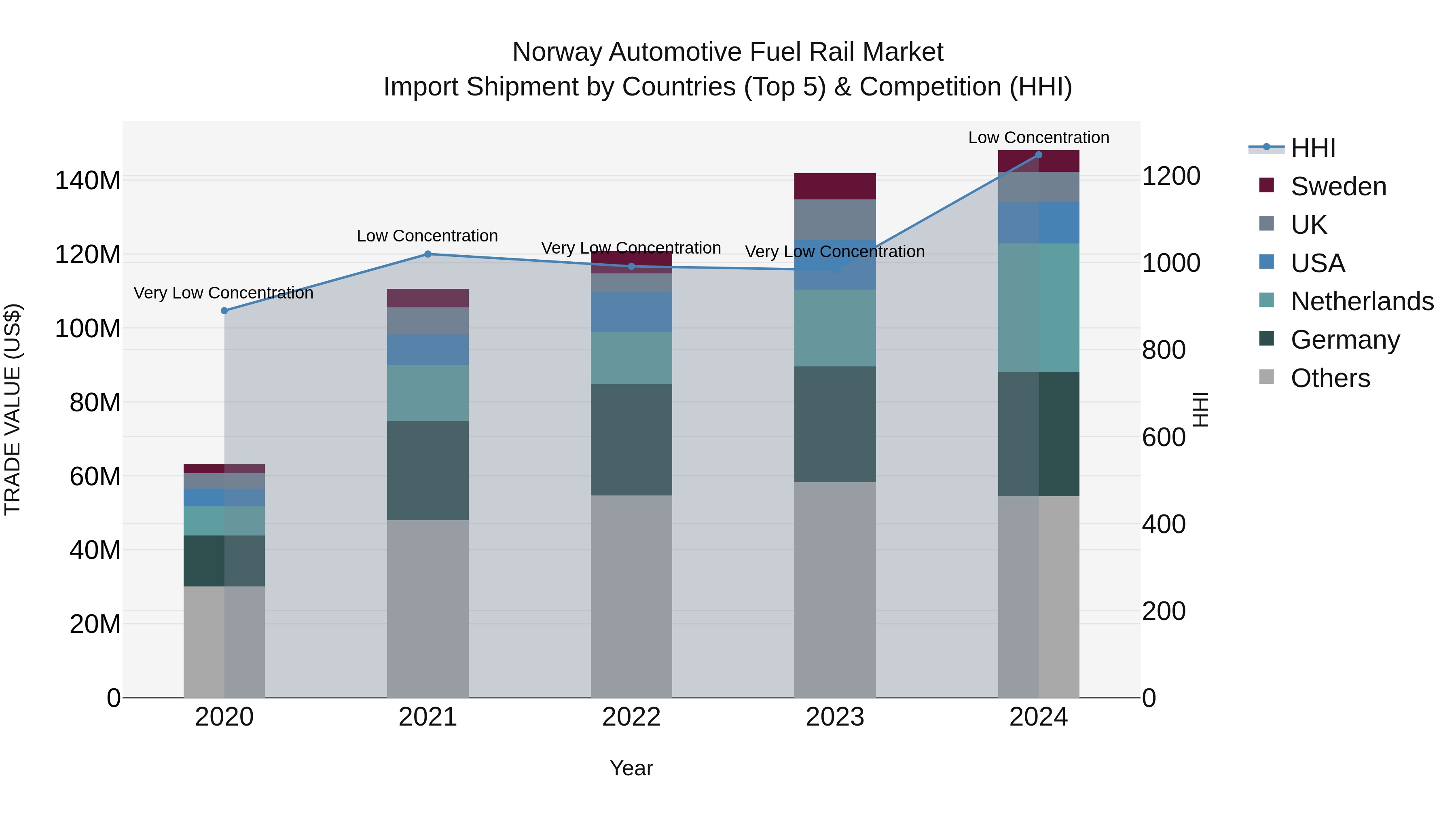
Task: Click 'Very Low Concentration' label above 2023
Action: coord(835,252)
